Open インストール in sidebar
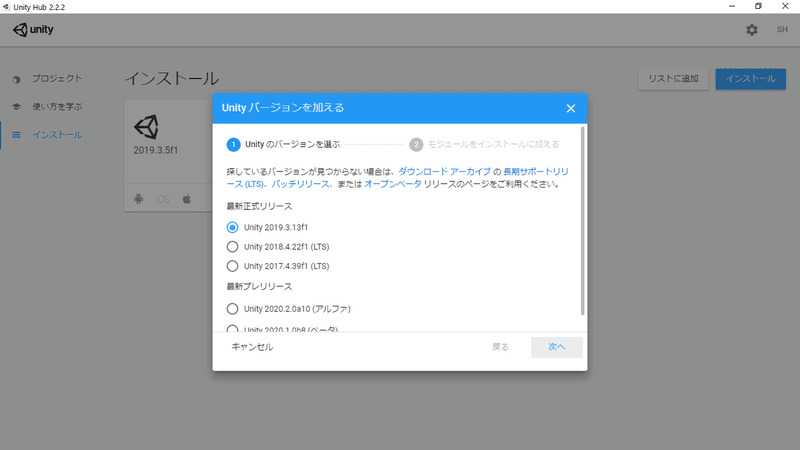This screenshot has height=450, width=800. click(x=57, y=135)
